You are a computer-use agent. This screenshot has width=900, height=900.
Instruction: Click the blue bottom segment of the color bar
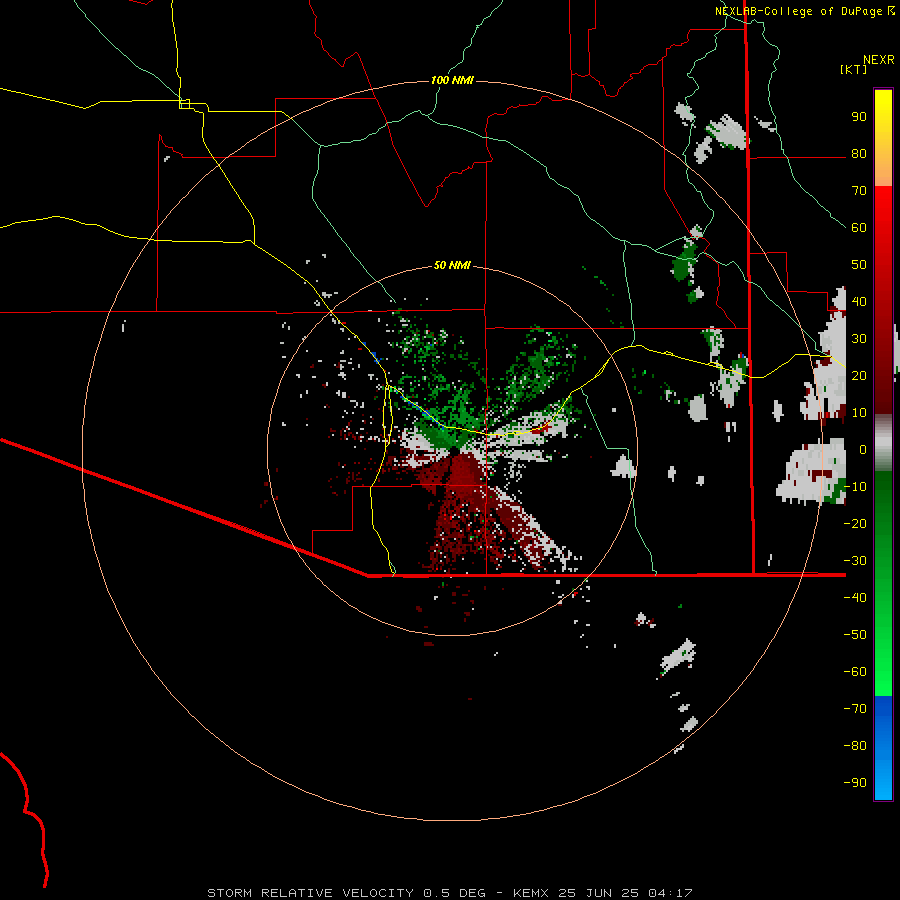883,748
